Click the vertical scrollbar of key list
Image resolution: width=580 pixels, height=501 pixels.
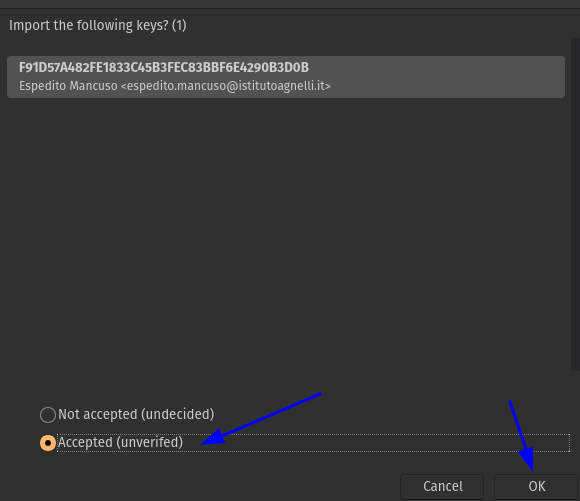[575, 204]
